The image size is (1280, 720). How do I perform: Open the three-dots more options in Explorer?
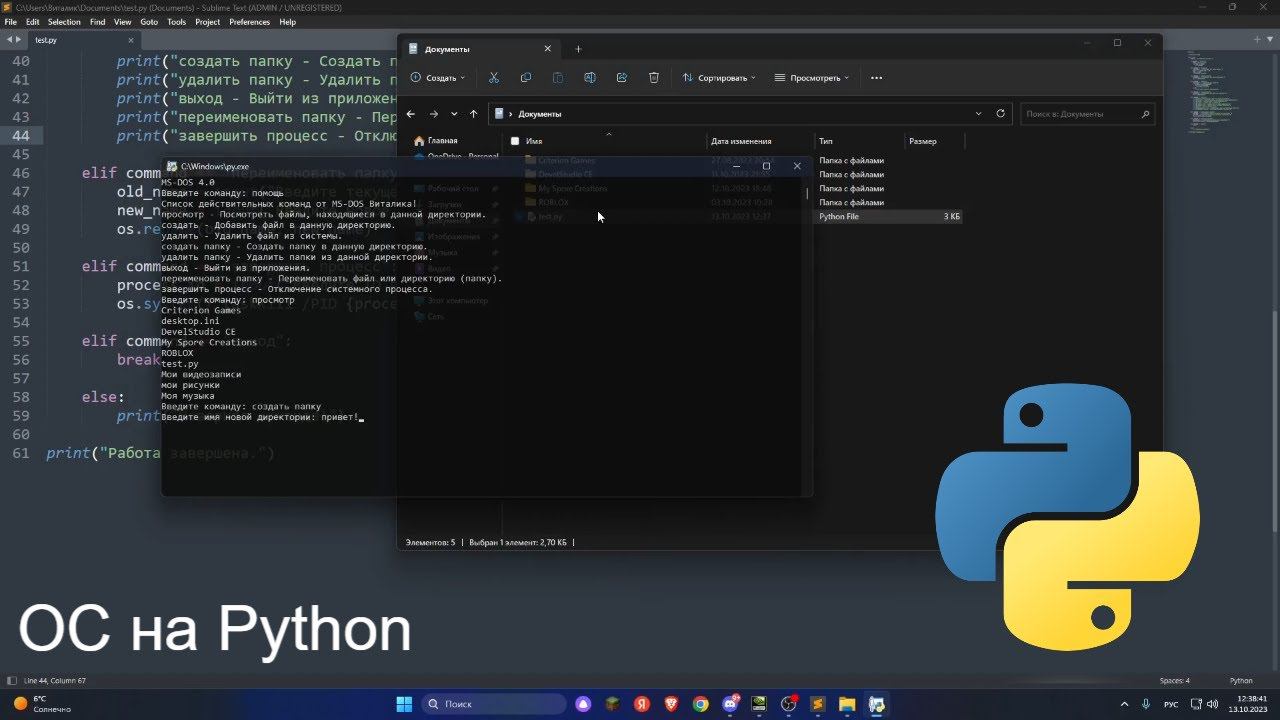[877, 77]
